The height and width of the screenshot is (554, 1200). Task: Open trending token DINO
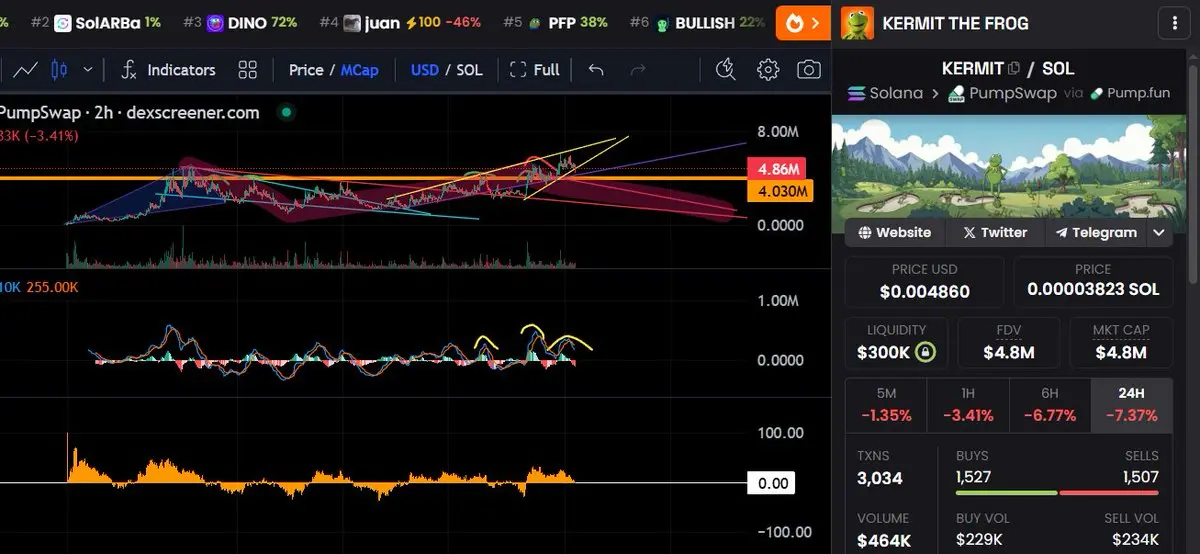coord(240,22)
